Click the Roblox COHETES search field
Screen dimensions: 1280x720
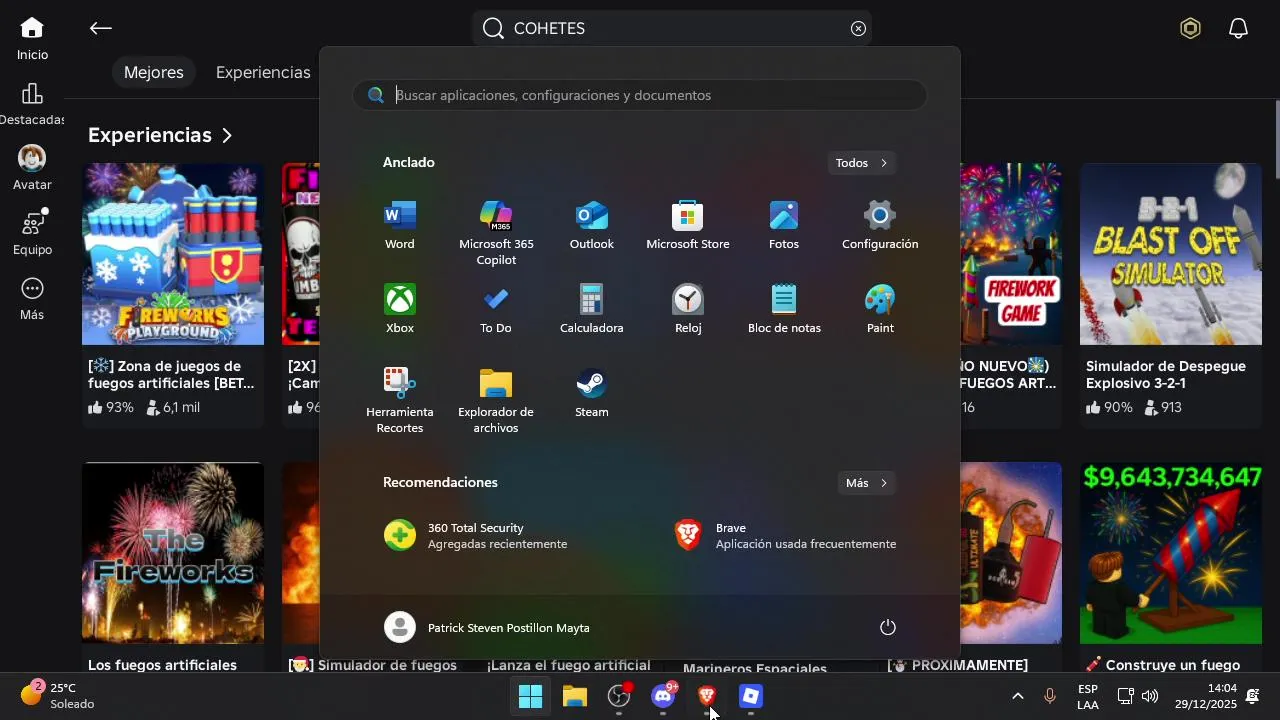[672, 28]
